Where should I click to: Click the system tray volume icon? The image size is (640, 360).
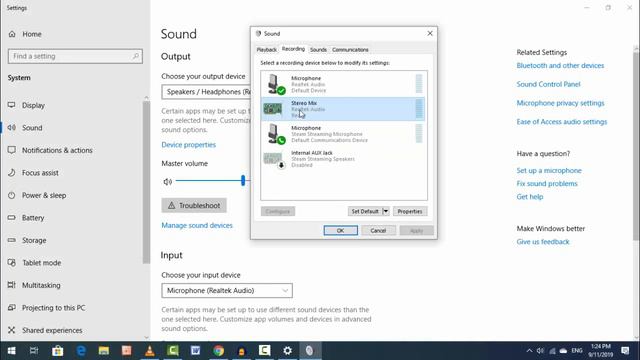point(540,351)
